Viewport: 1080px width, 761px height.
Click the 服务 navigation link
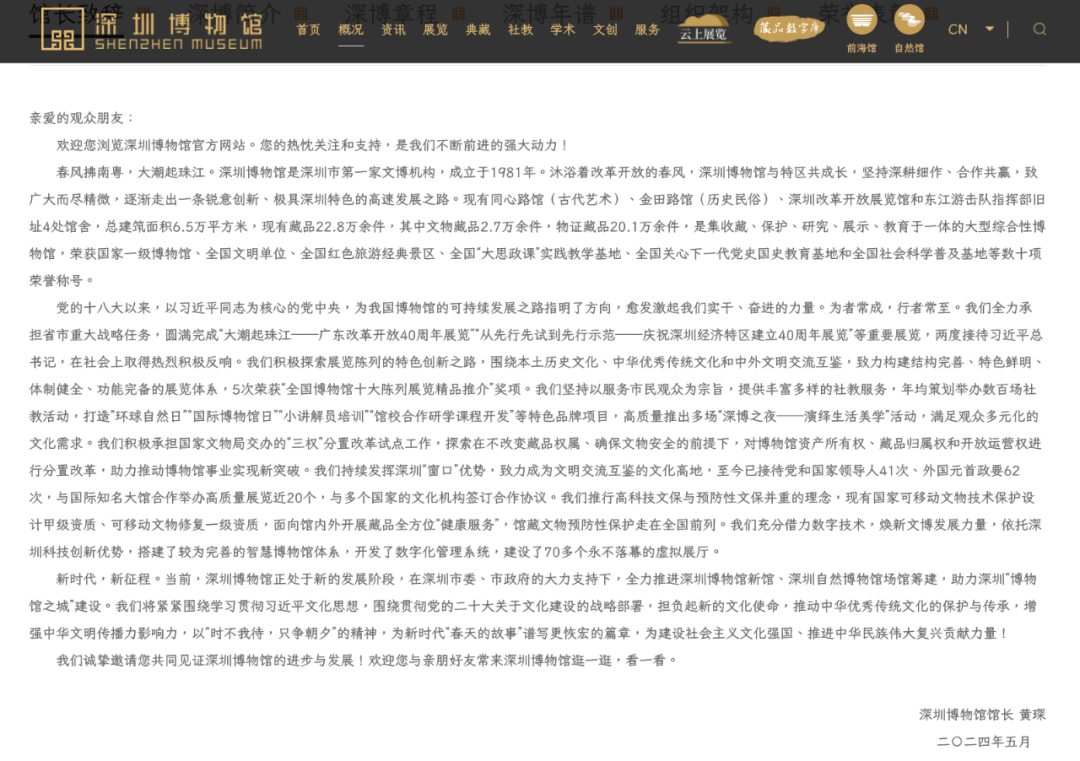[x=647, y=30]
